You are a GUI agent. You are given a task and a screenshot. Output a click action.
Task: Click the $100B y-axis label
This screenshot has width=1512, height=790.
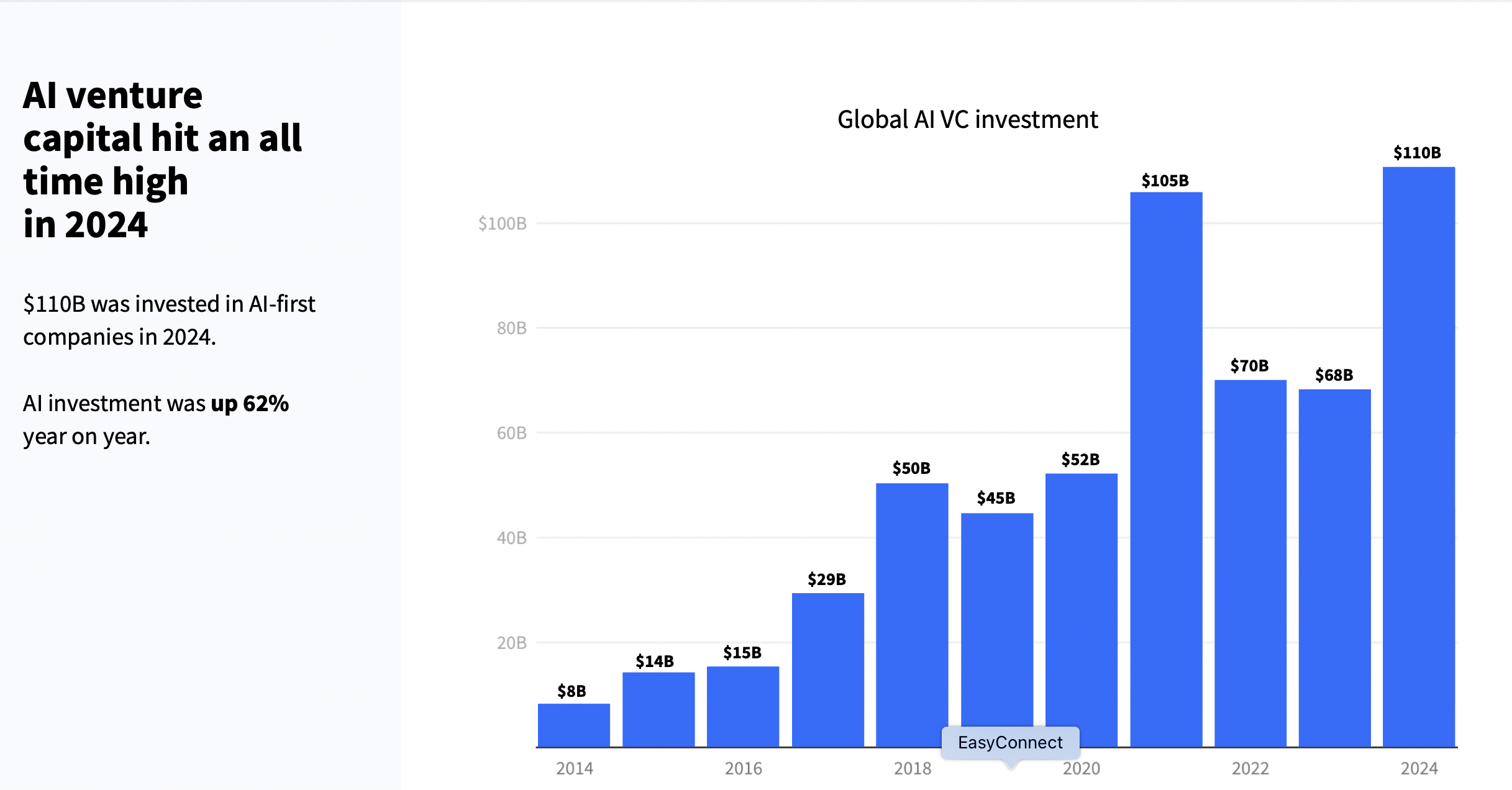point(502,224)
